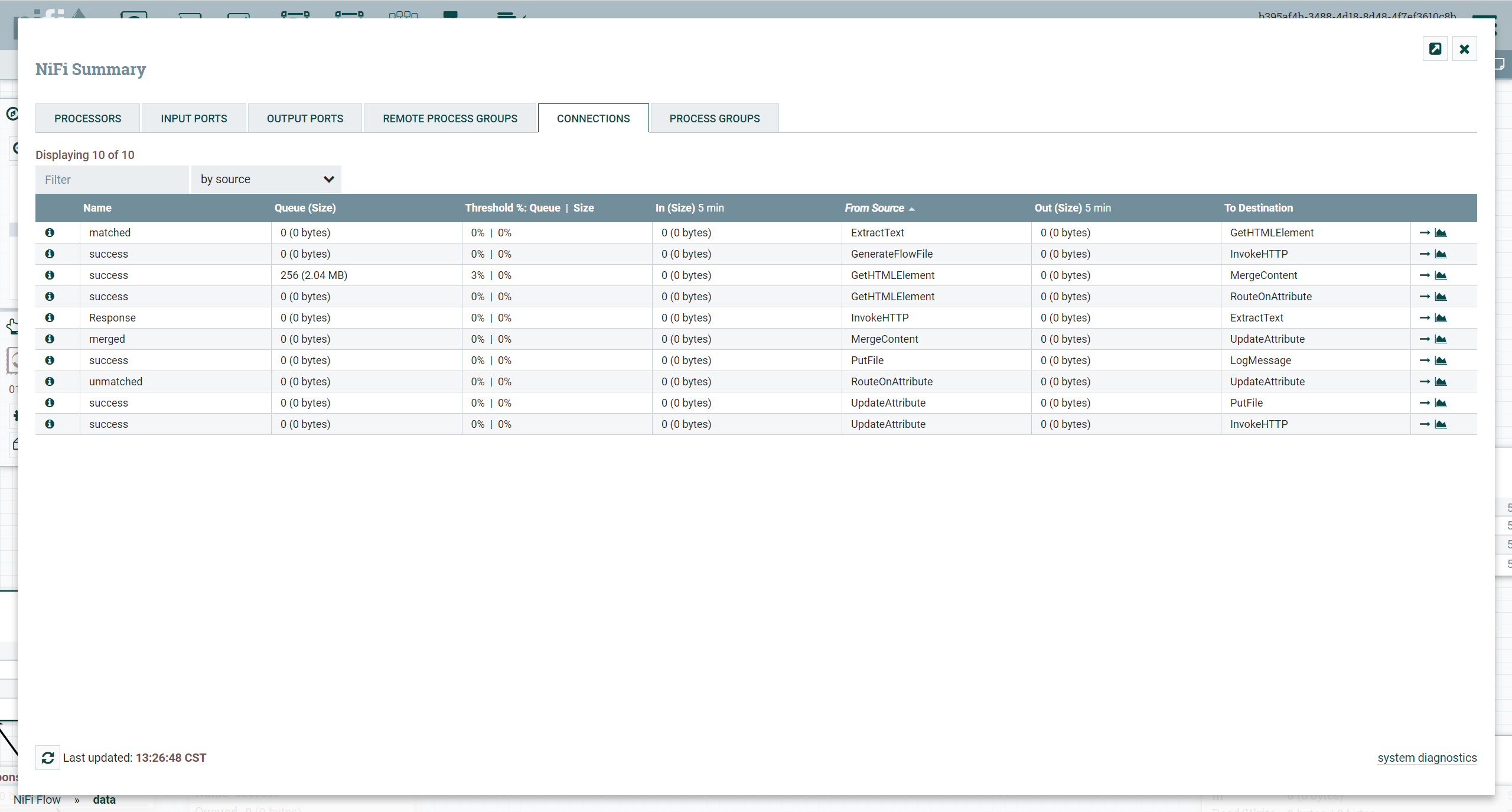
Task: Open details info for matched connection
Action: (x=50, y=233)
